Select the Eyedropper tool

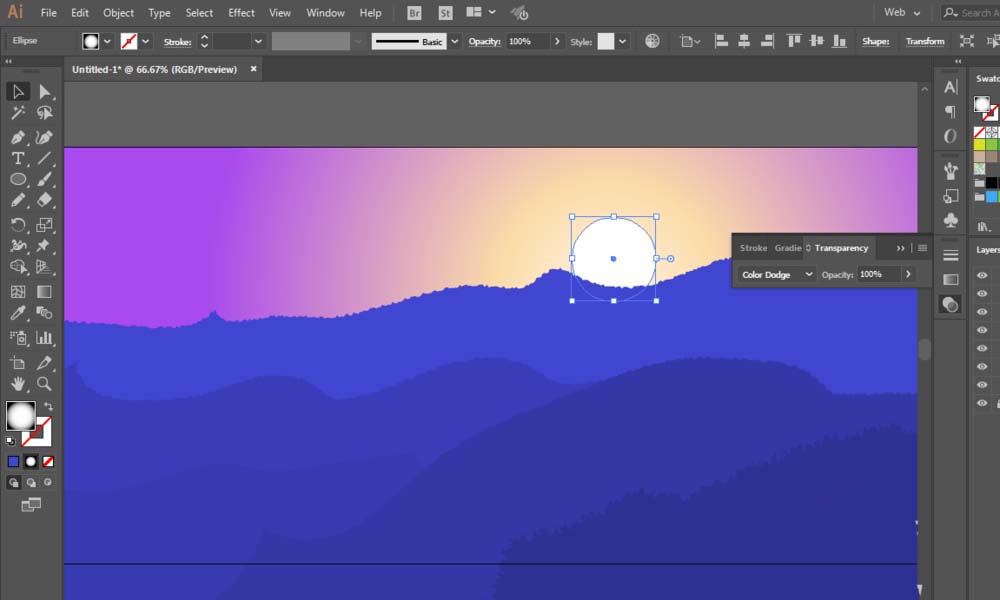point(18,313)
